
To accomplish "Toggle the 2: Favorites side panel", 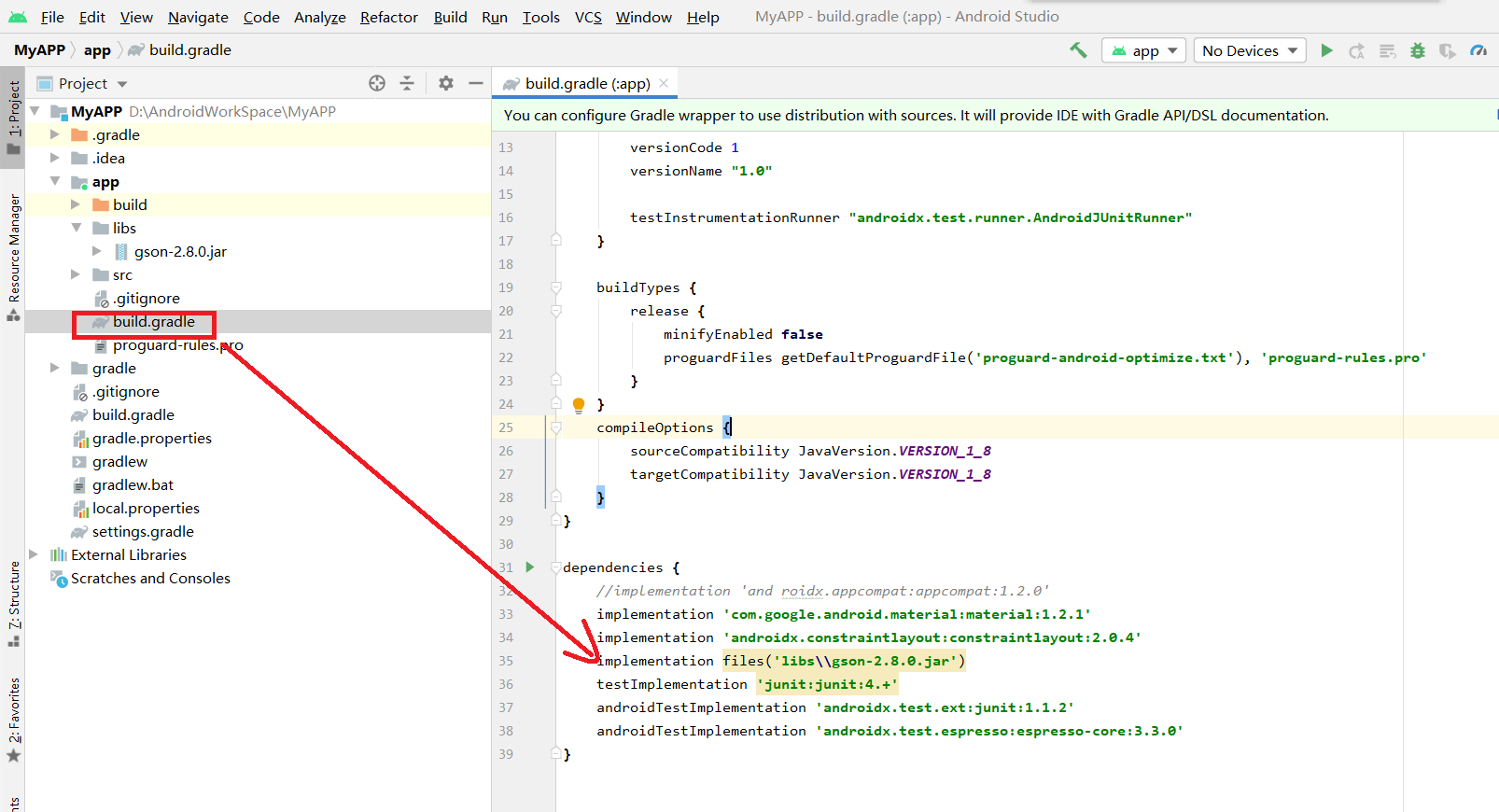I will point(13,721).
